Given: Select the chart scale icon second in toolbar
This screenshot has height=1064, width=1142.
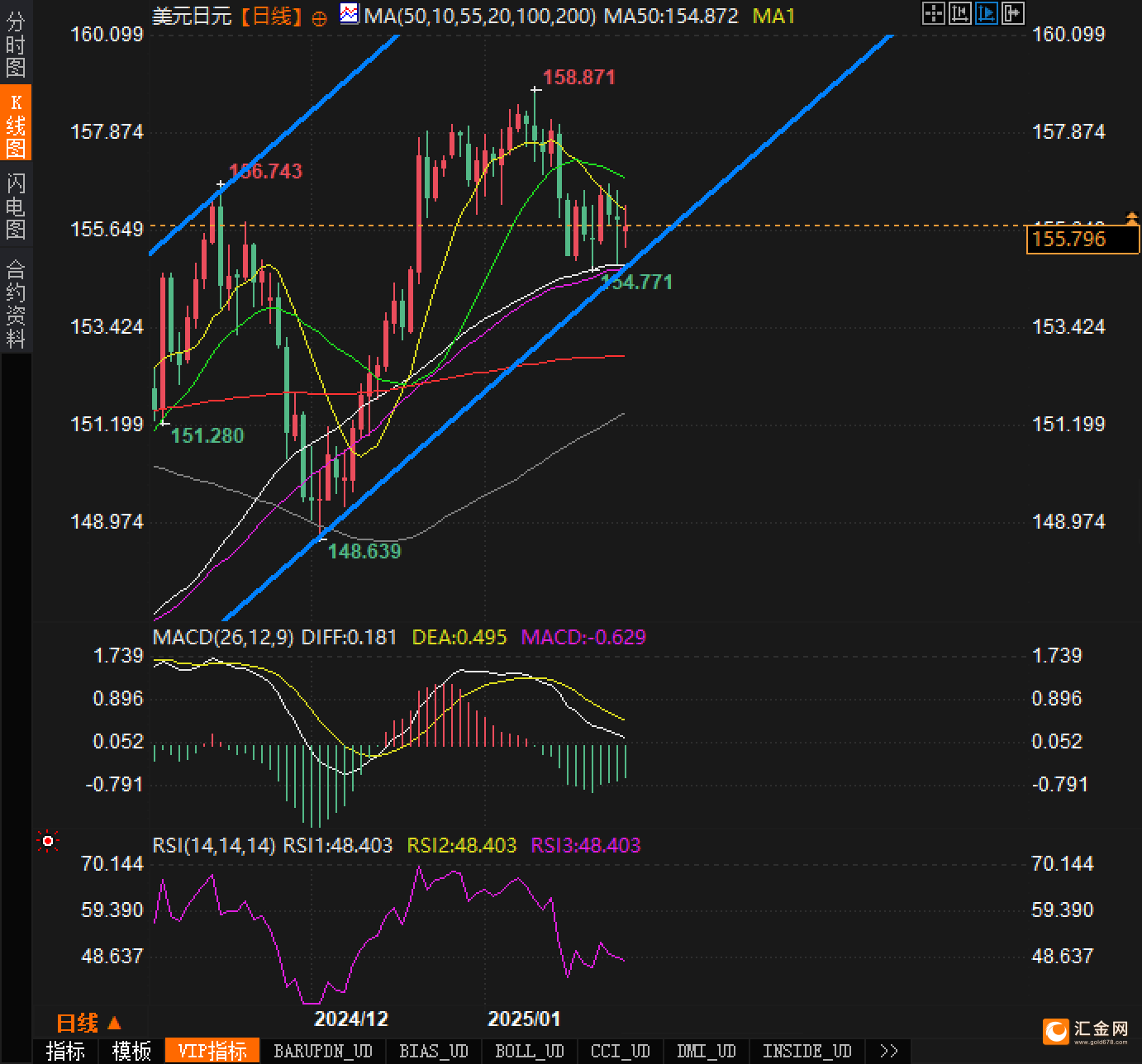Looking at the screenshot, I should [x=959, y=13].
